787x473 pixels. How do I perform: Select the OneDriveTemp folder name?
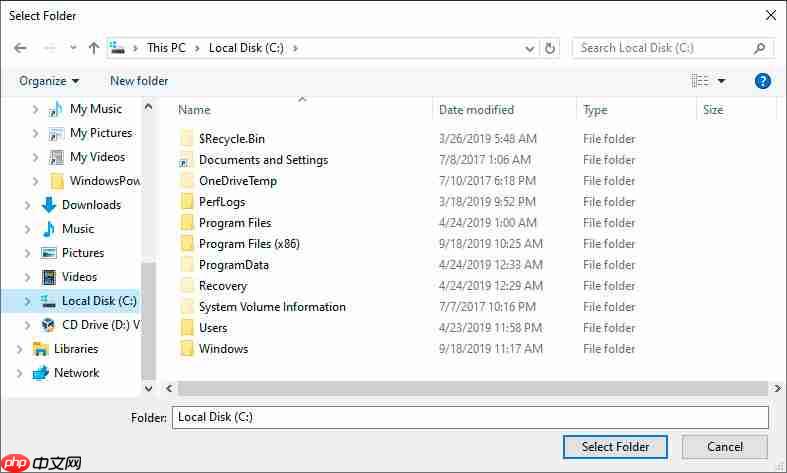[238, 181]
